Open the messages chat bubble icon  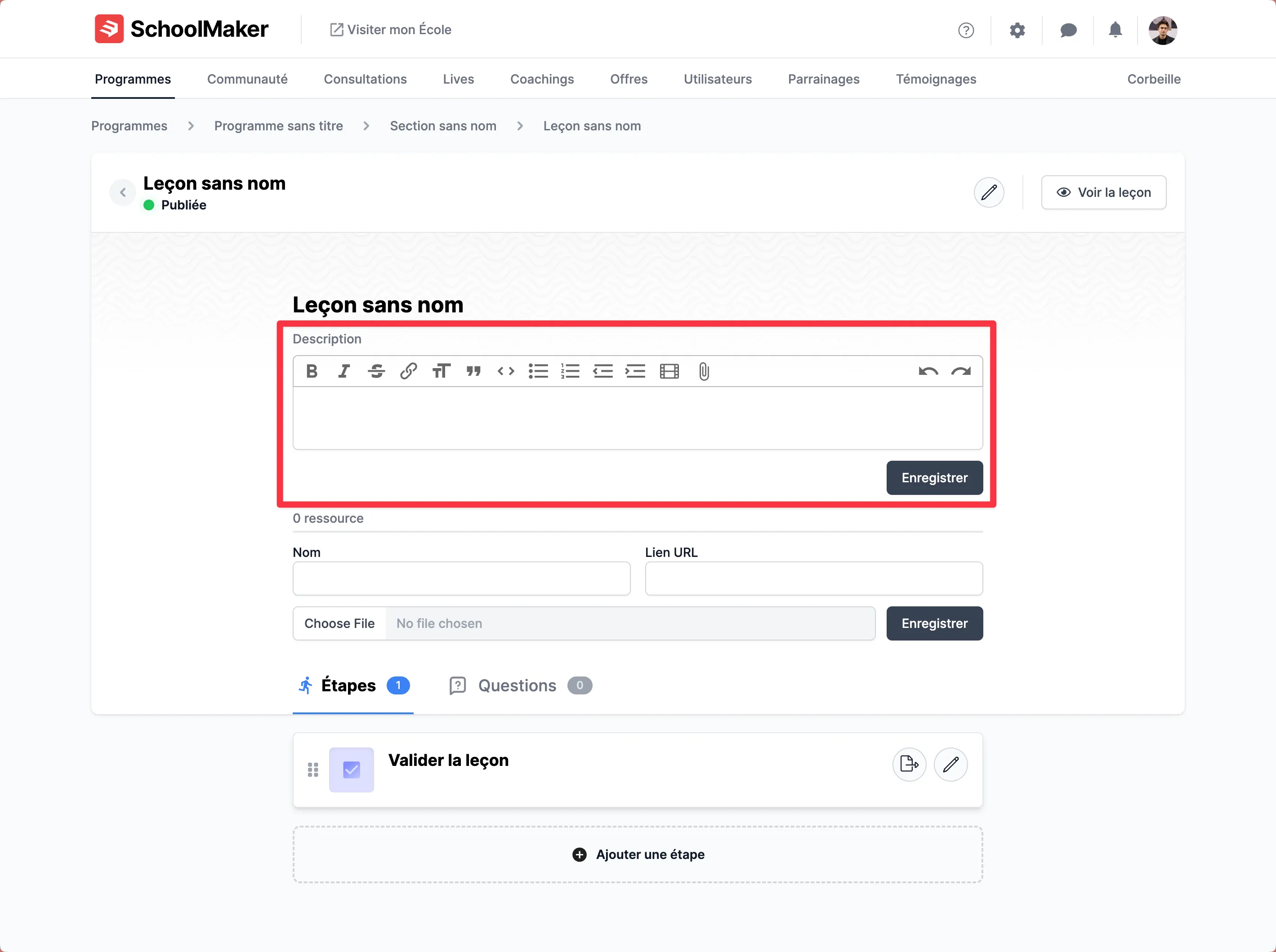click(x=1069, y=30)
